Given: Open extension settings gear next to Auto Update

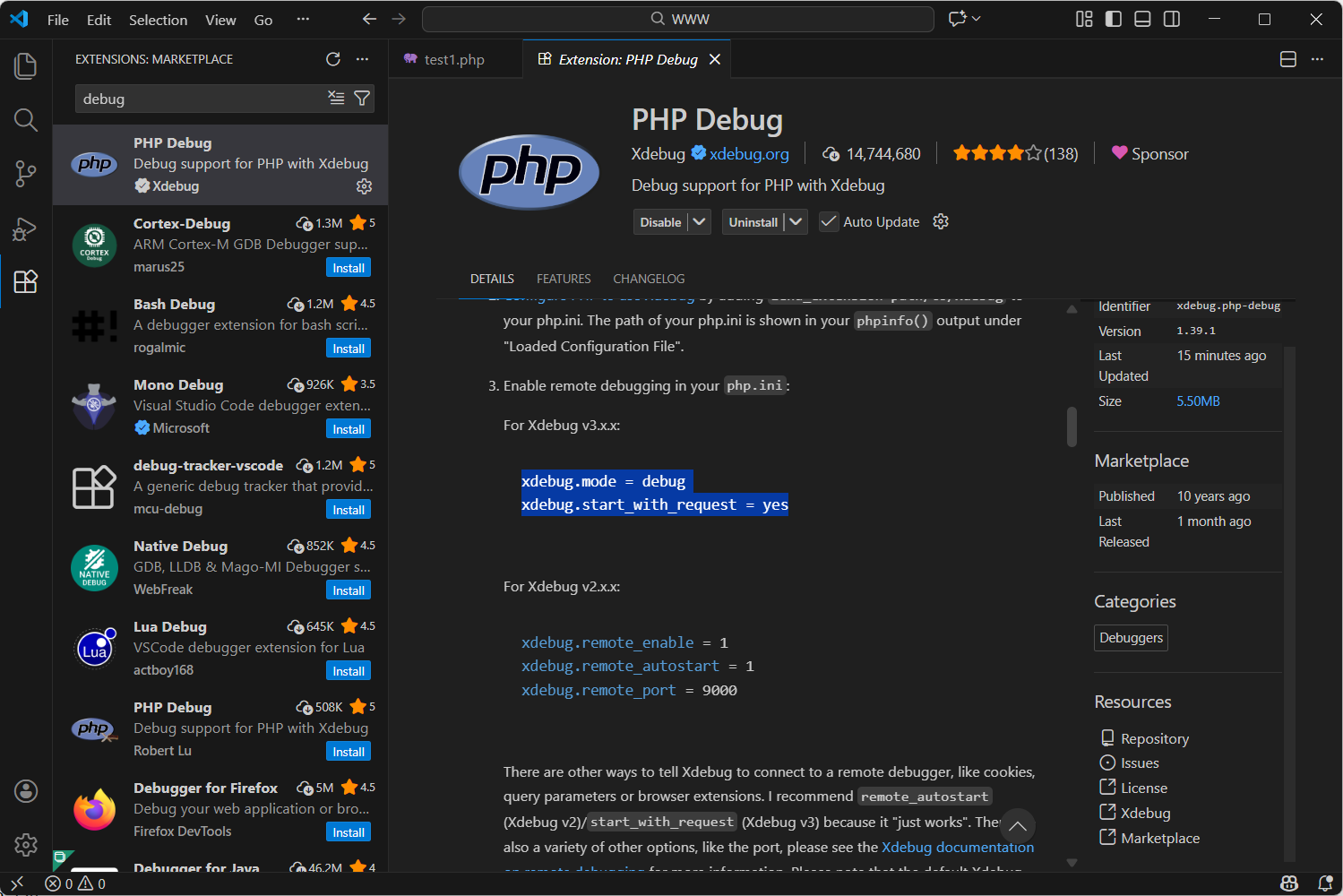Looking at the screenshot, I should pyautogui.click(x=941, y=221).
